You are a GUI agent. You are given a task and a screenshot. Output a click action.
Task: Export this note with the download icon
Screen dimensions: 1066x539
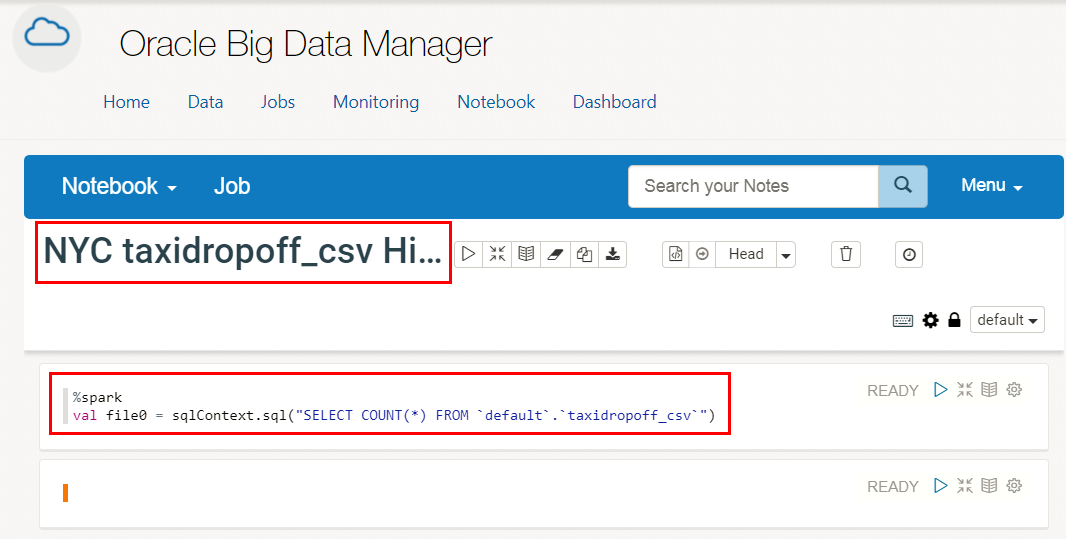point(613,255)
